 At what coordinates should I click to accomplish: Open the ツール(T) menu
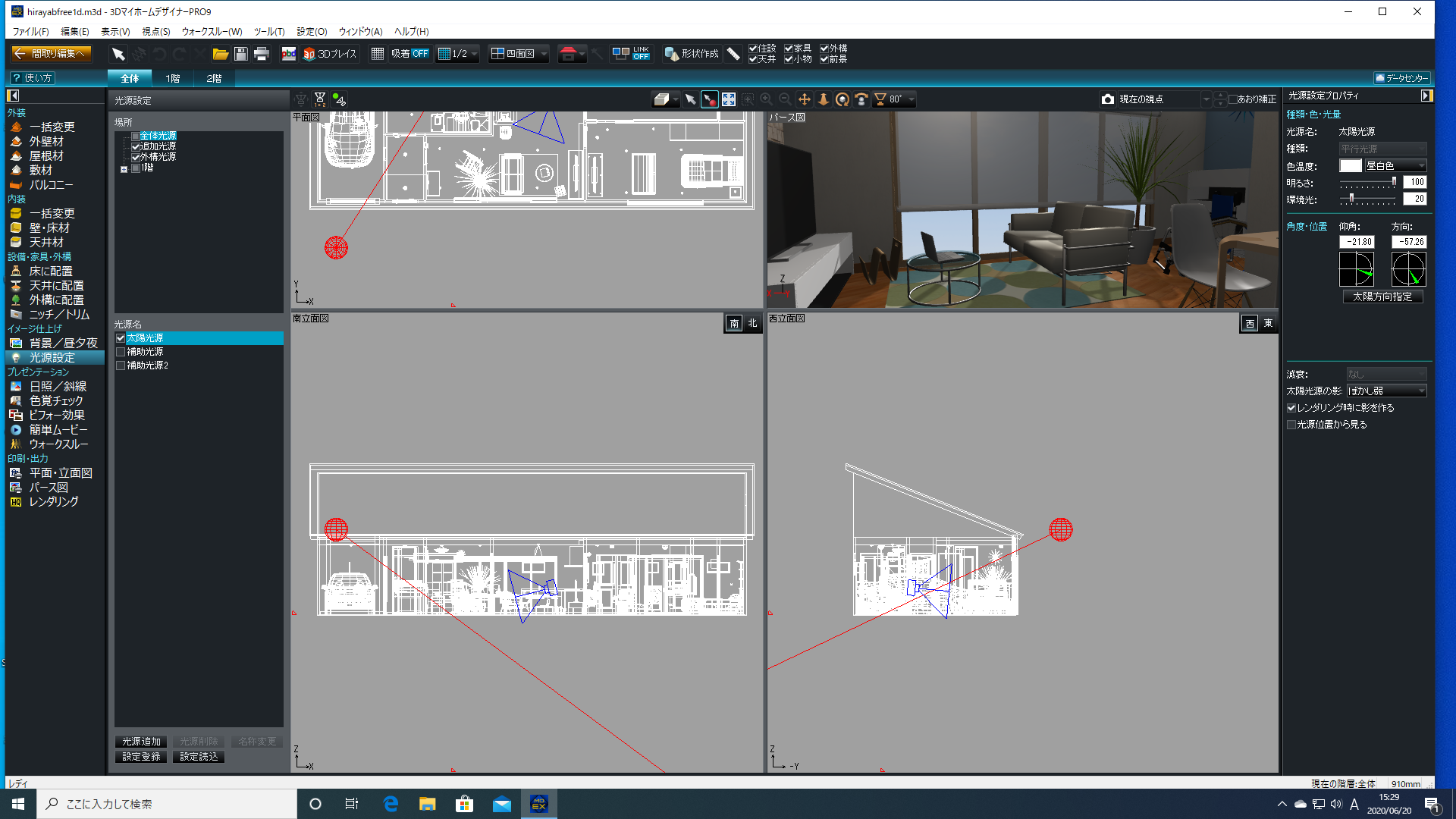269,32
